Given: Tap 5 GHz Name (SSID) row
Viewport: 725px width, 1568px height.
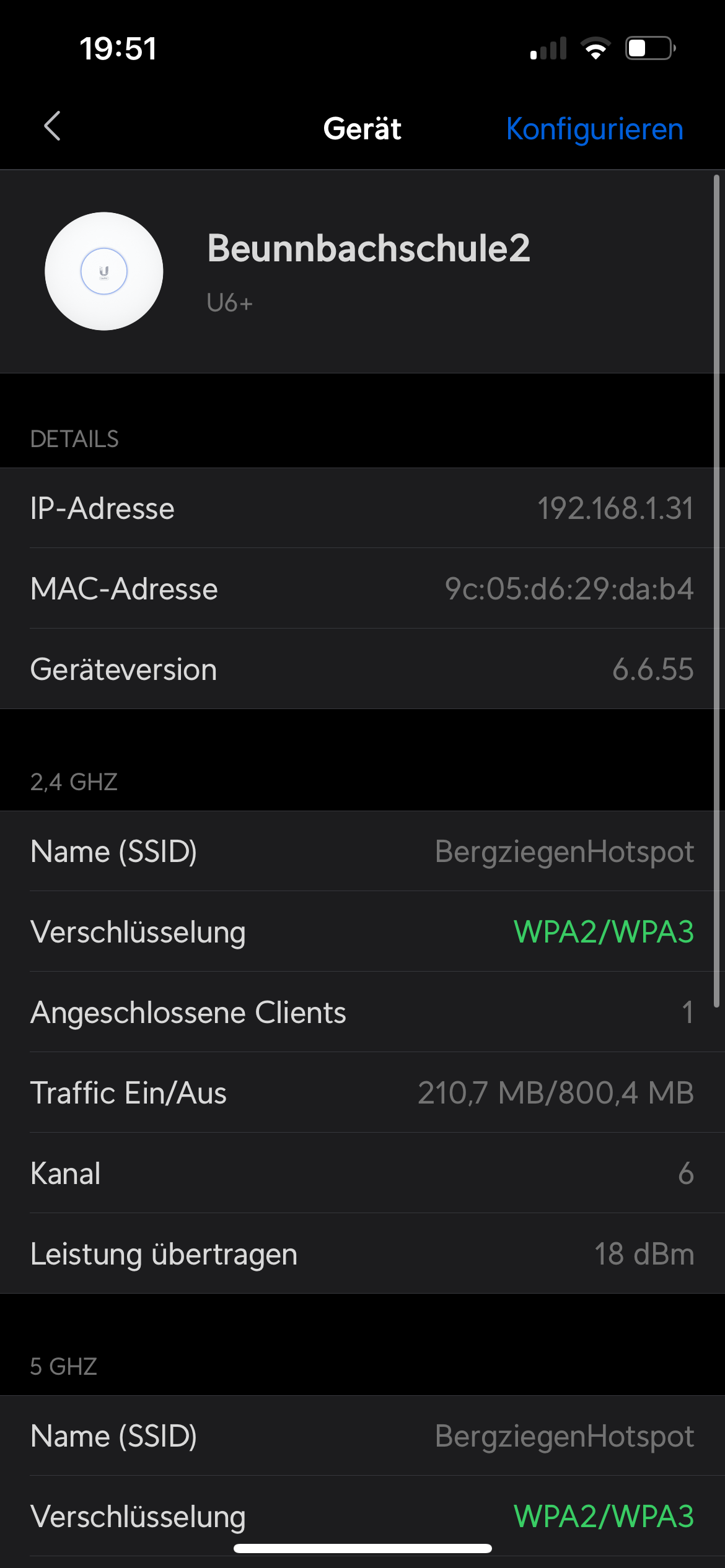Looking at the screenshot, I should (x=362, y=1436).
